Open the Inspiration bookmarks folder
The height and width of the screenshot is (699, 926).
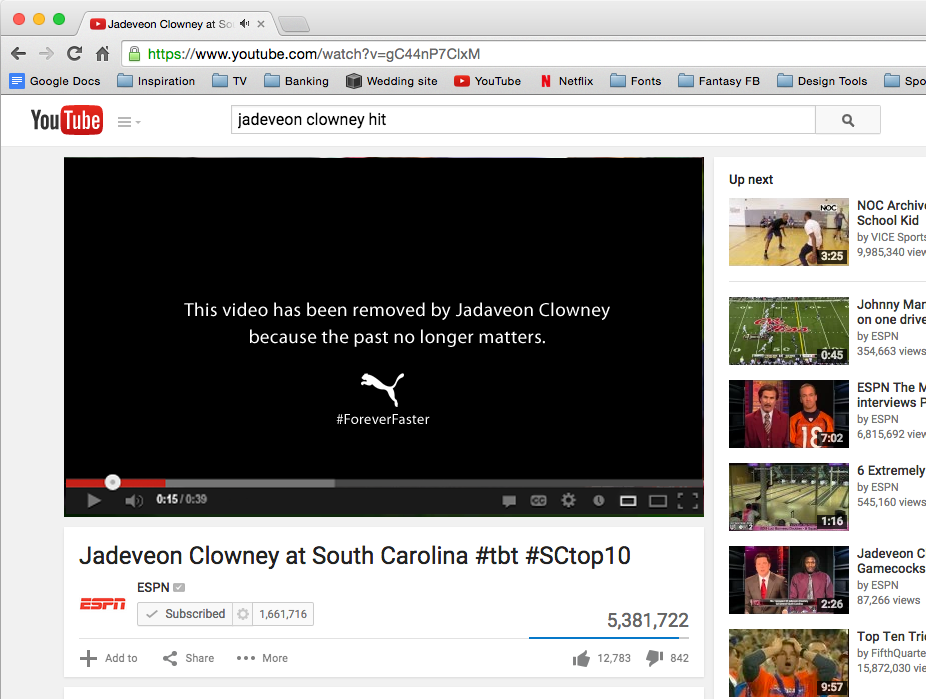point(156,81)
